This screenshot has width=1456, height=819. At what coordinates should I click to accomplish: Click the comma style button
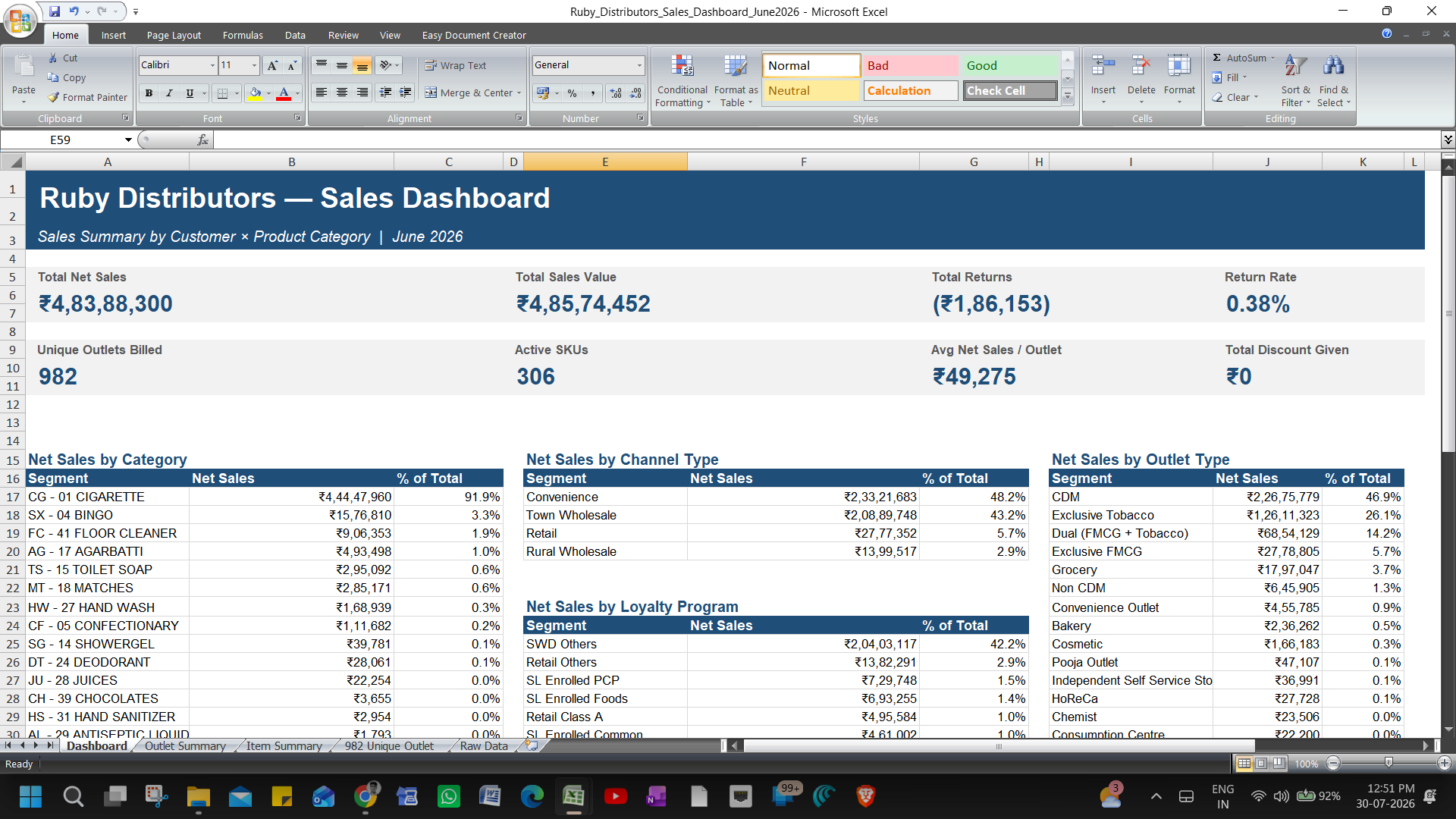[x=592, y=93]
